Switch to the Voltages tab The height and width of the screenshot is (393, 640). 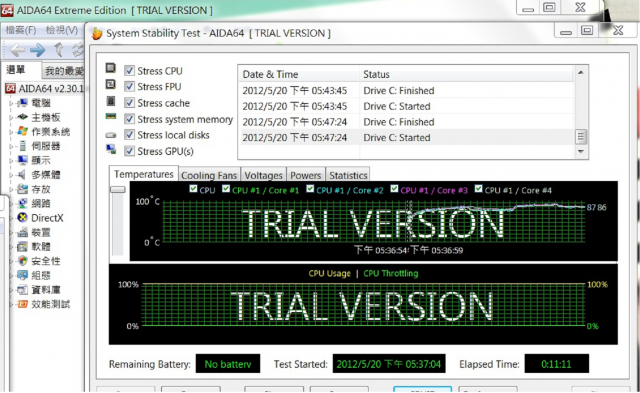pyautogui.click(x=263, y=175)
